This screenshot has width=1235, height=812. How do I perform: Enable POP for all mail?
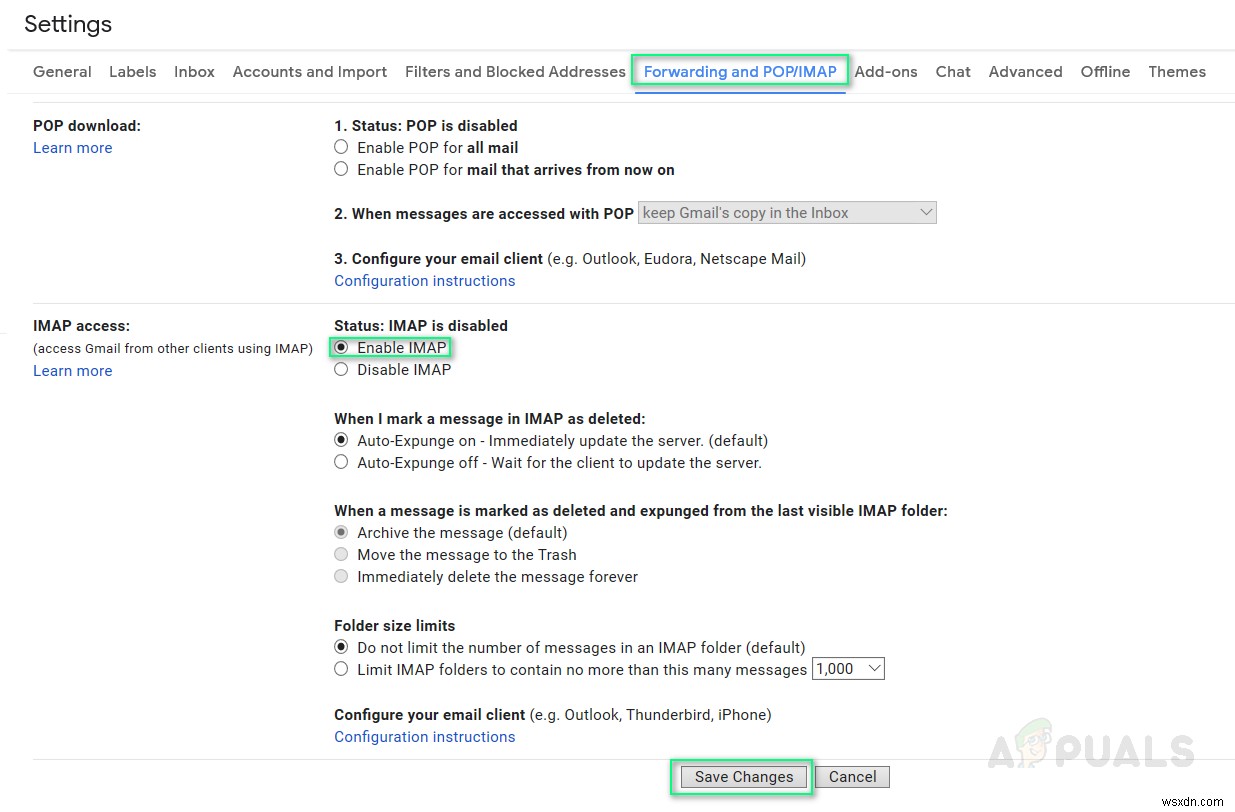pyautogui.click(x=341, y=147)
